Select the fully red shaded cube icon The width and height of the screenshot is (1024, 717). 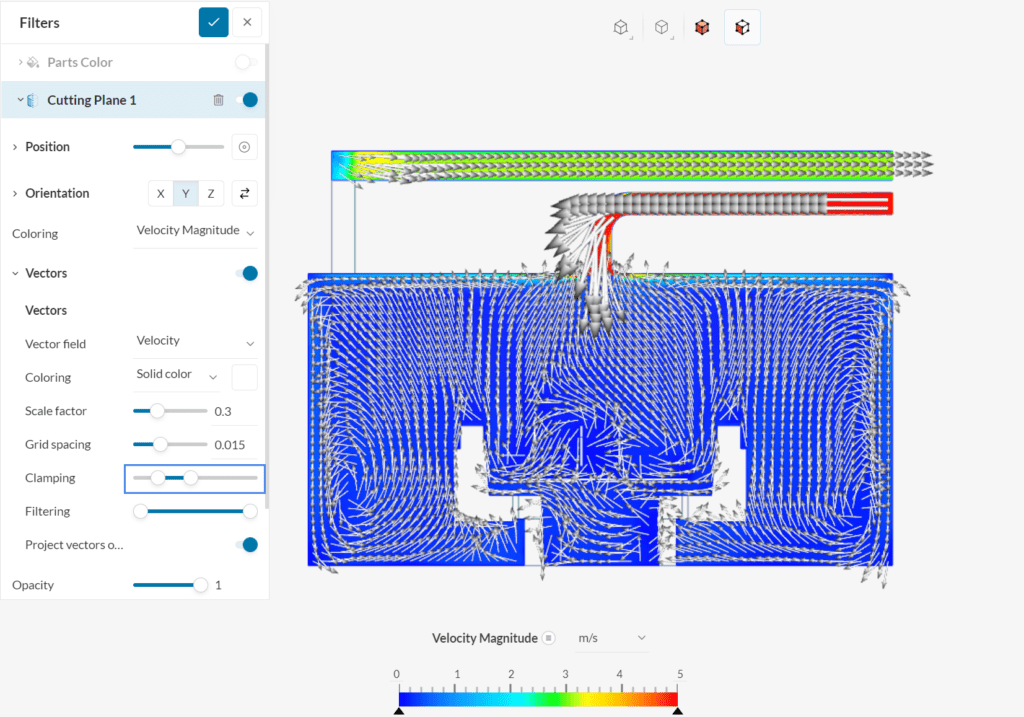(702, 28)
